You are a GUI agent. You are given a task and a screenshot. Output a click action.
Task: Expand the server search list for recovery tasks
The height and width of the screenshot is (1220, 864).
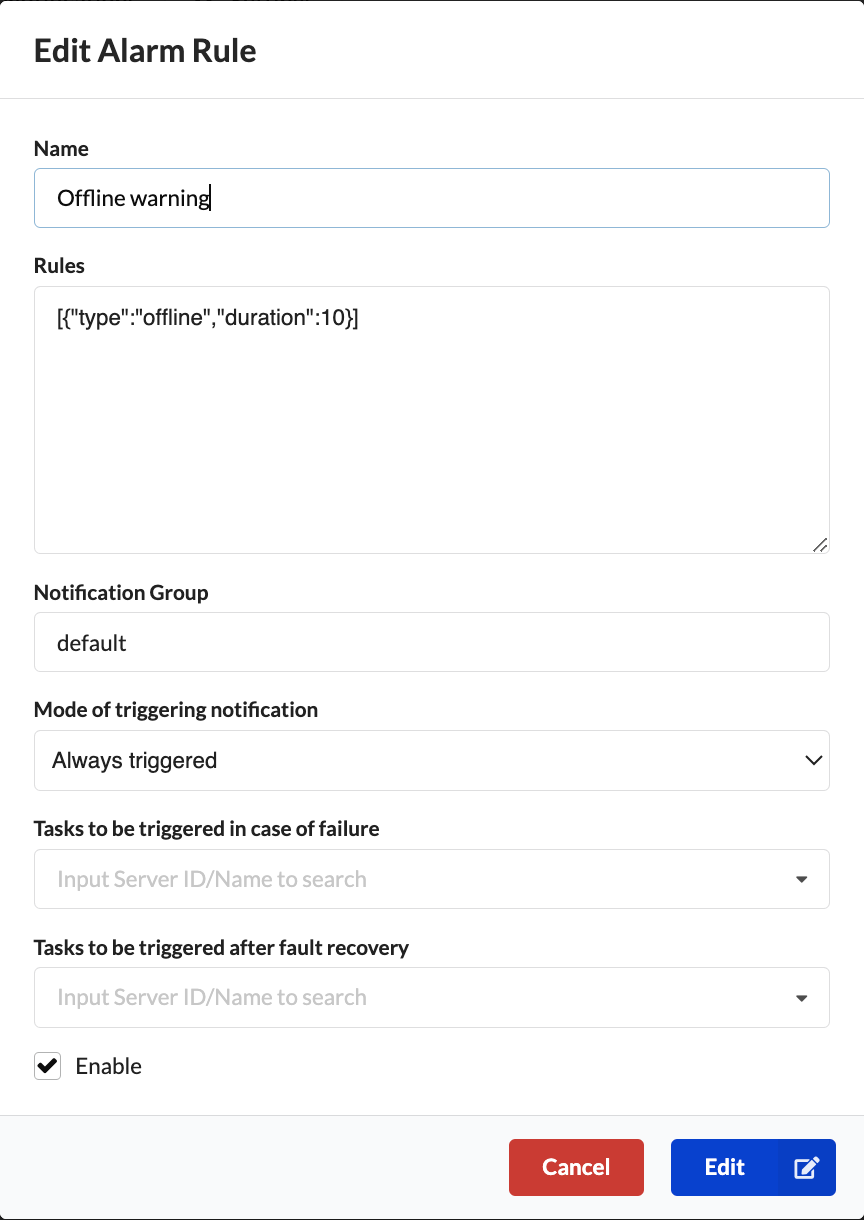pyautogui.click(x=801, y=997)
